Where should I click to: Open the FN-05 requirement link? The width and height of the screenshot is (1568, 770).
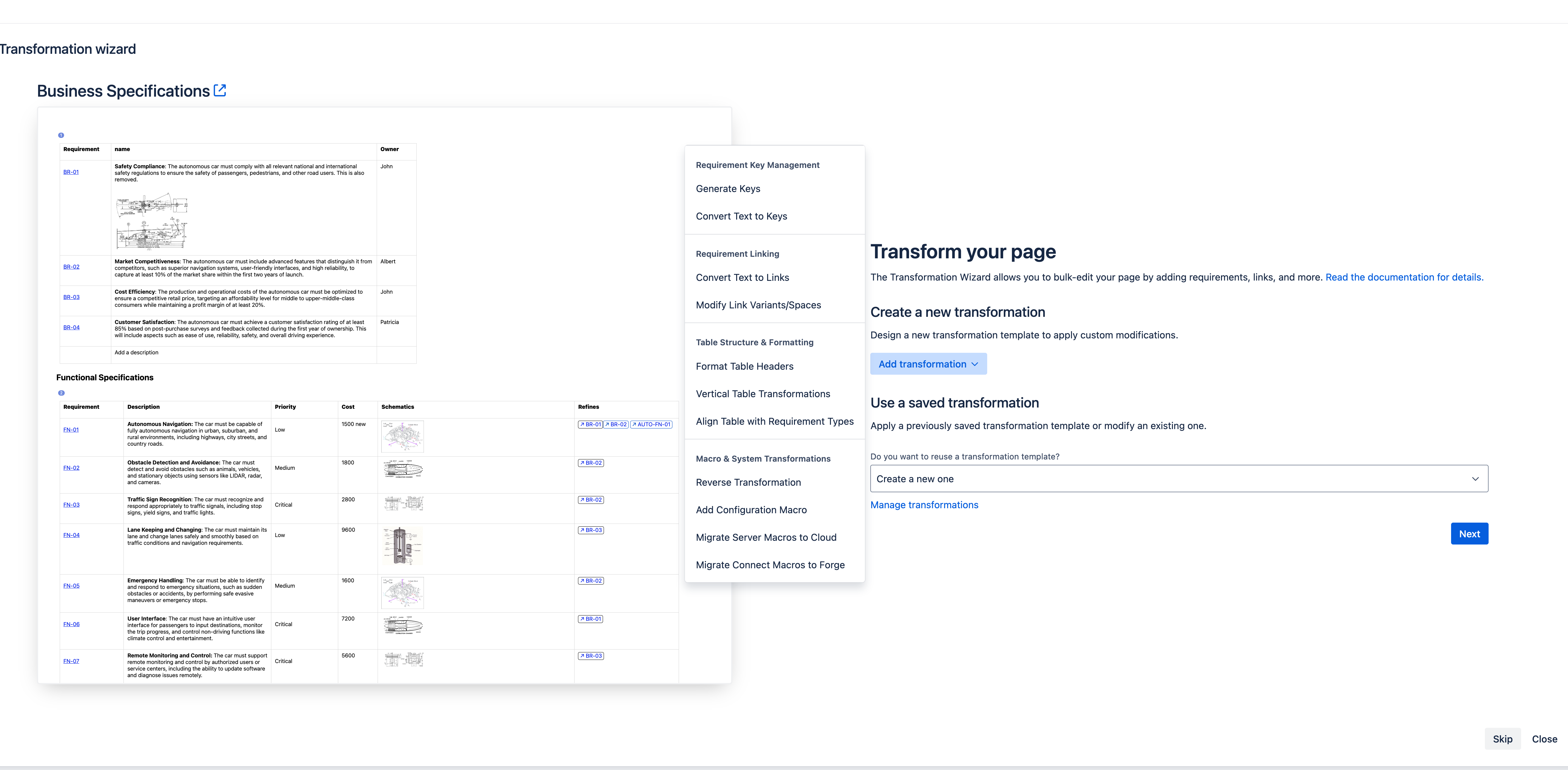point(71,586)
